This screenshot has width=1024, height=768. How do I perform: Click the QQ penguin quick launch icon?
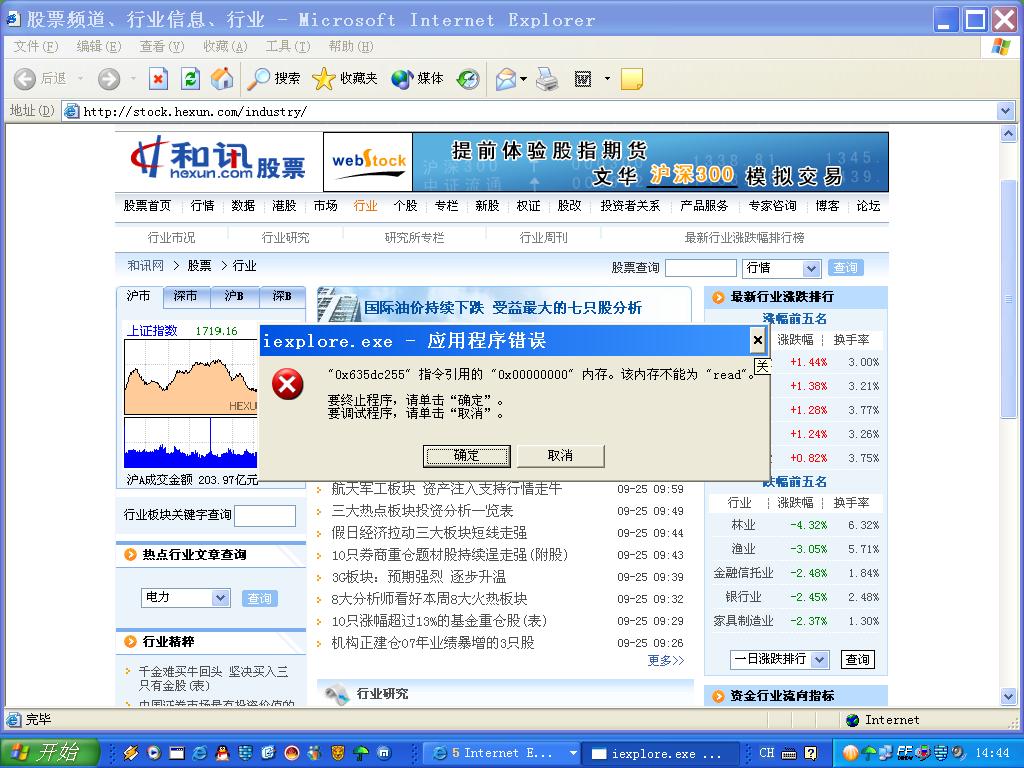(x=222, y=753)
